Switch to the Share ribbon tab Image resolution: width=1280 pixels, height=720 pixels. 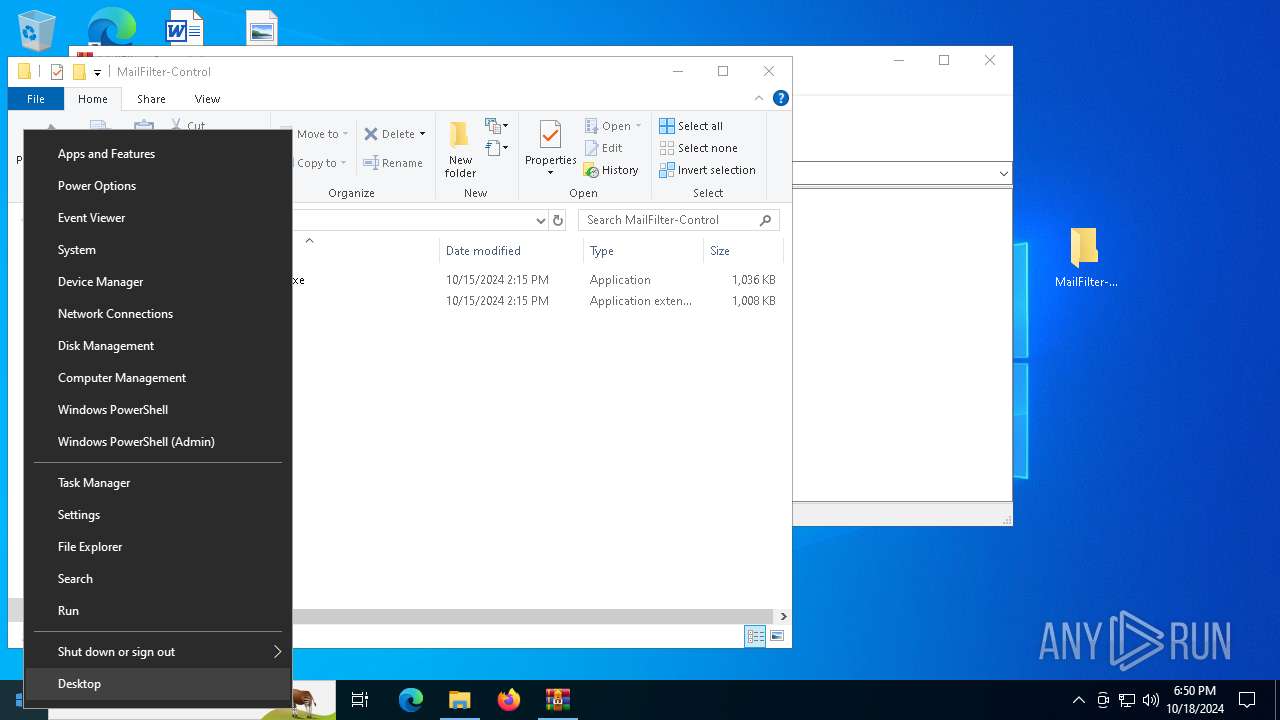coord(151,99)
